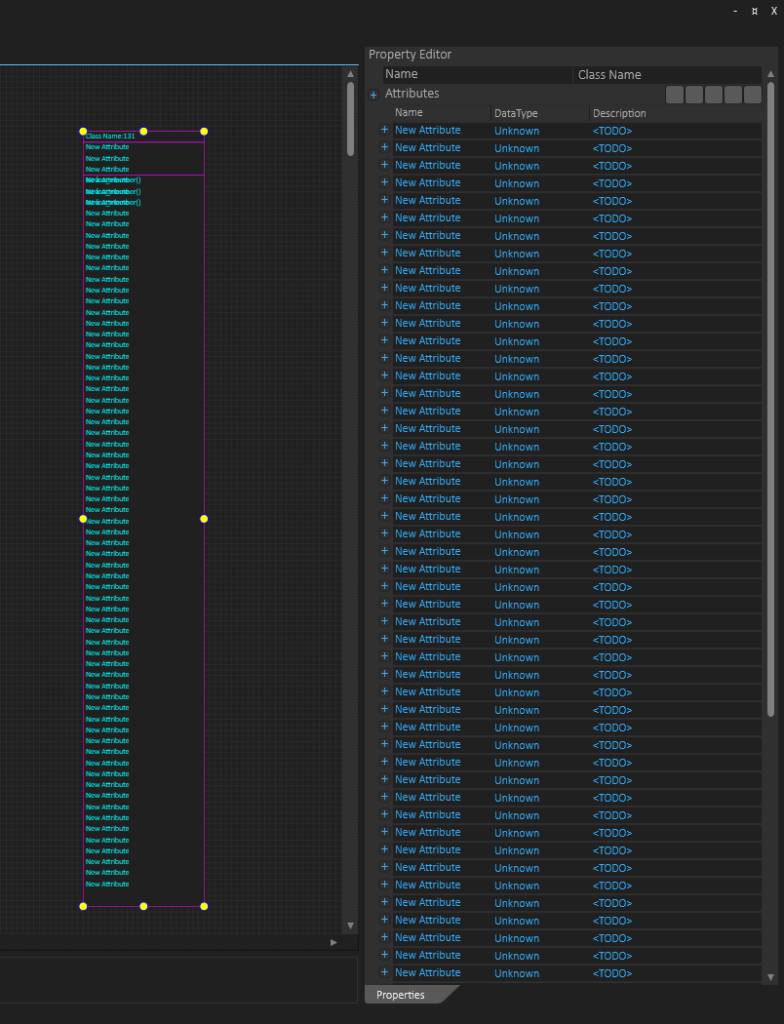784x1024 pixels.
Task: Expand the Attributes section with its plus icon
Action: (x=373, y=95)
